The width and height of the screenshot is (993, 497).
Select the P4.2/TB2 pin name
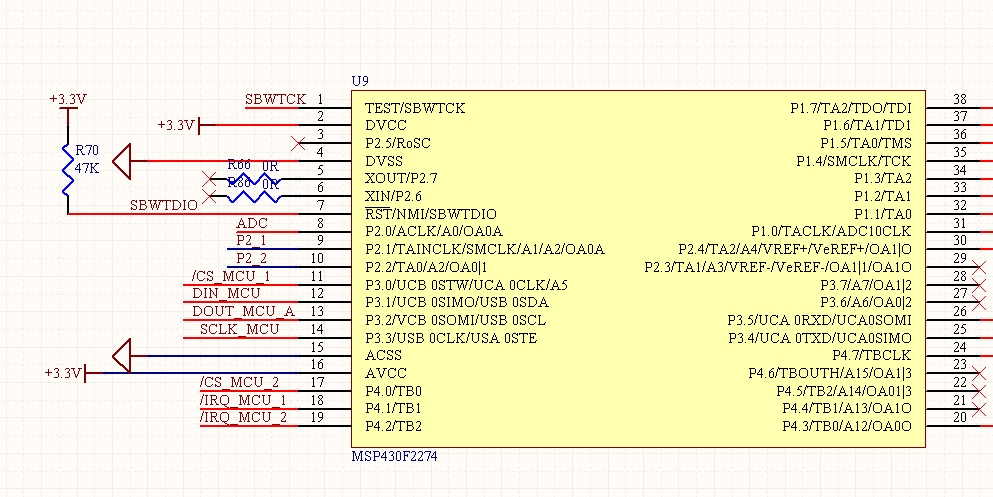point(394,427)
